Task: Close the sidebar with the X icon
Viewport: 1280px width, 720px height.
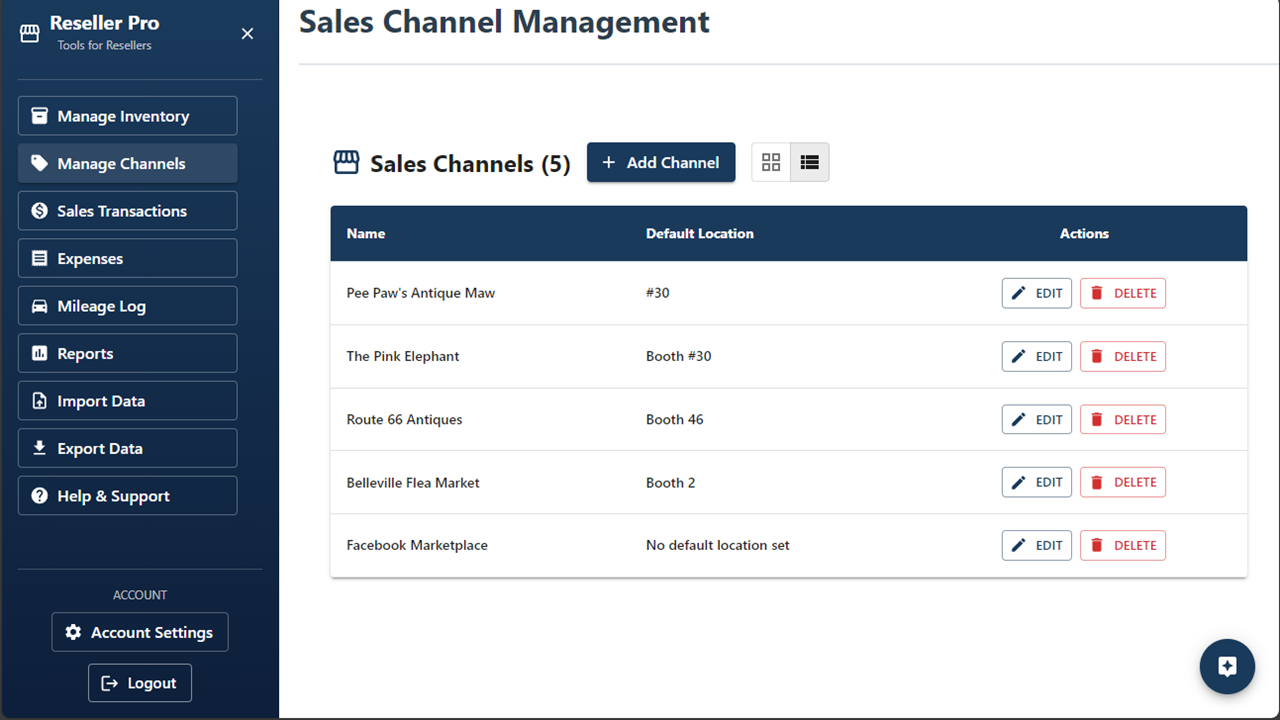Action: click(x=247, y=34)
